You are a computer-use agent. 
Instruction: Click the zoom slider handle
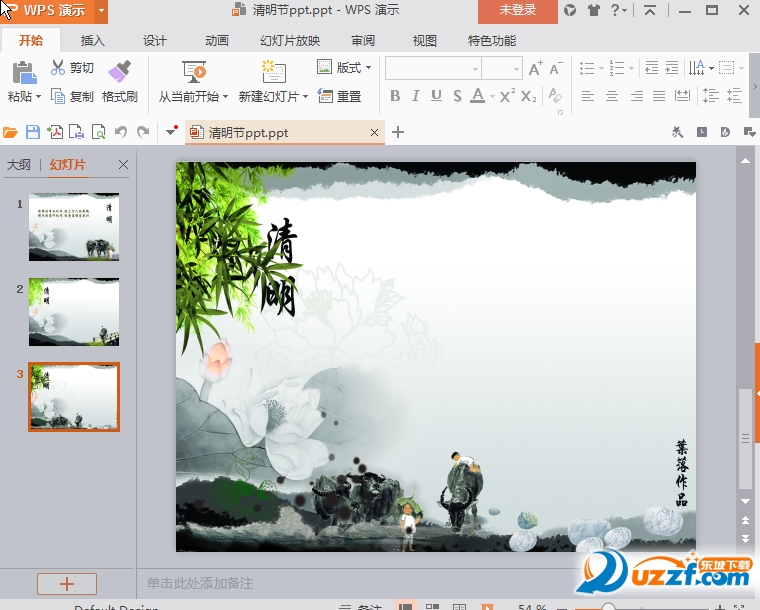point(608,607)
